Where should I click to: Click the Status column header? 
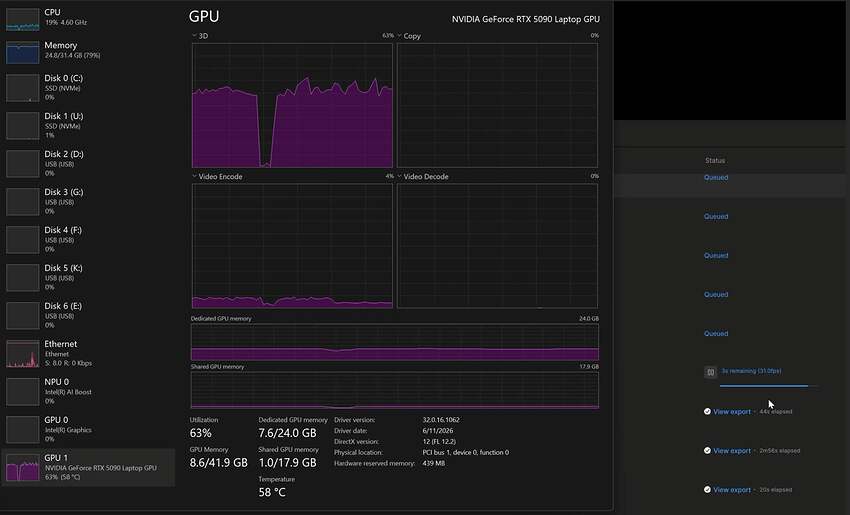(x=715, y=160)
